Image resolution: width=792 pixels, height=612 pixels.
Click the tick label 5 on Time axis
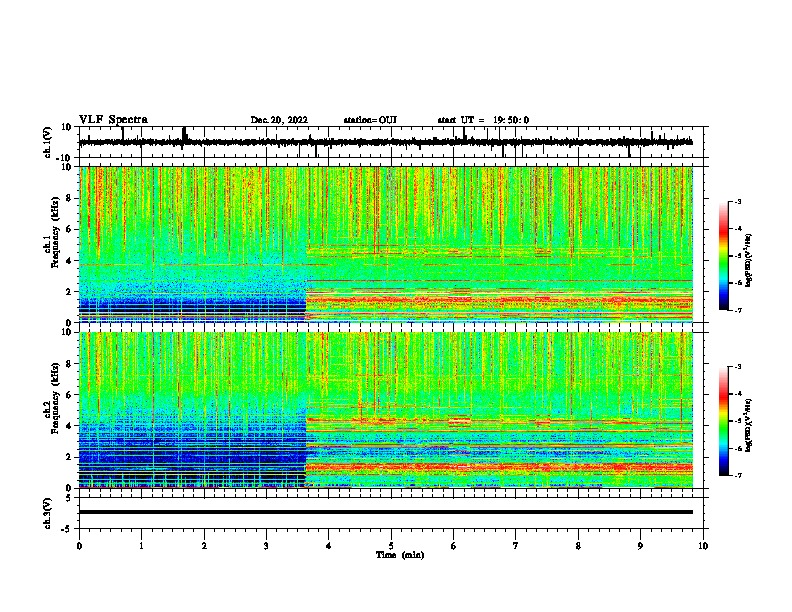tap(391, 546)
